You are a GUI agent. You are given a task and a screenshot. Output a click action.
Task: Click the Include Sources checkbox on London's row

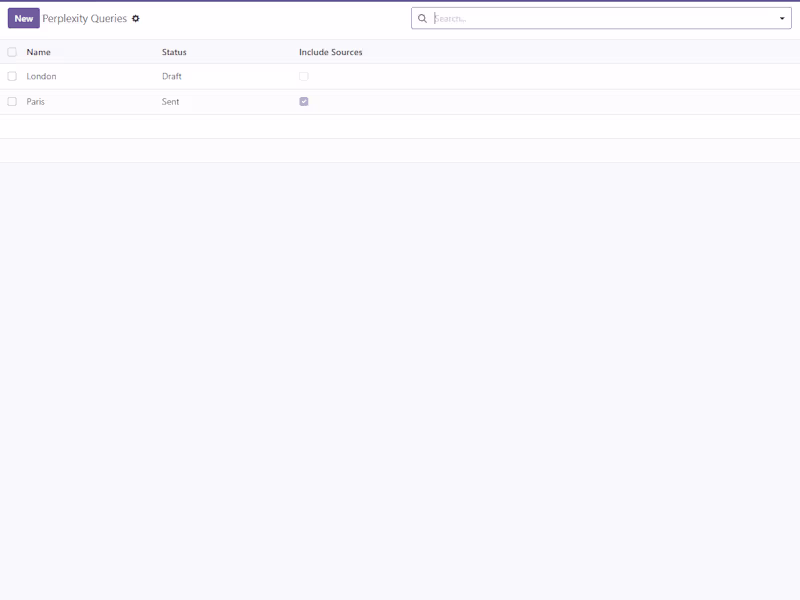pos(303,76)
